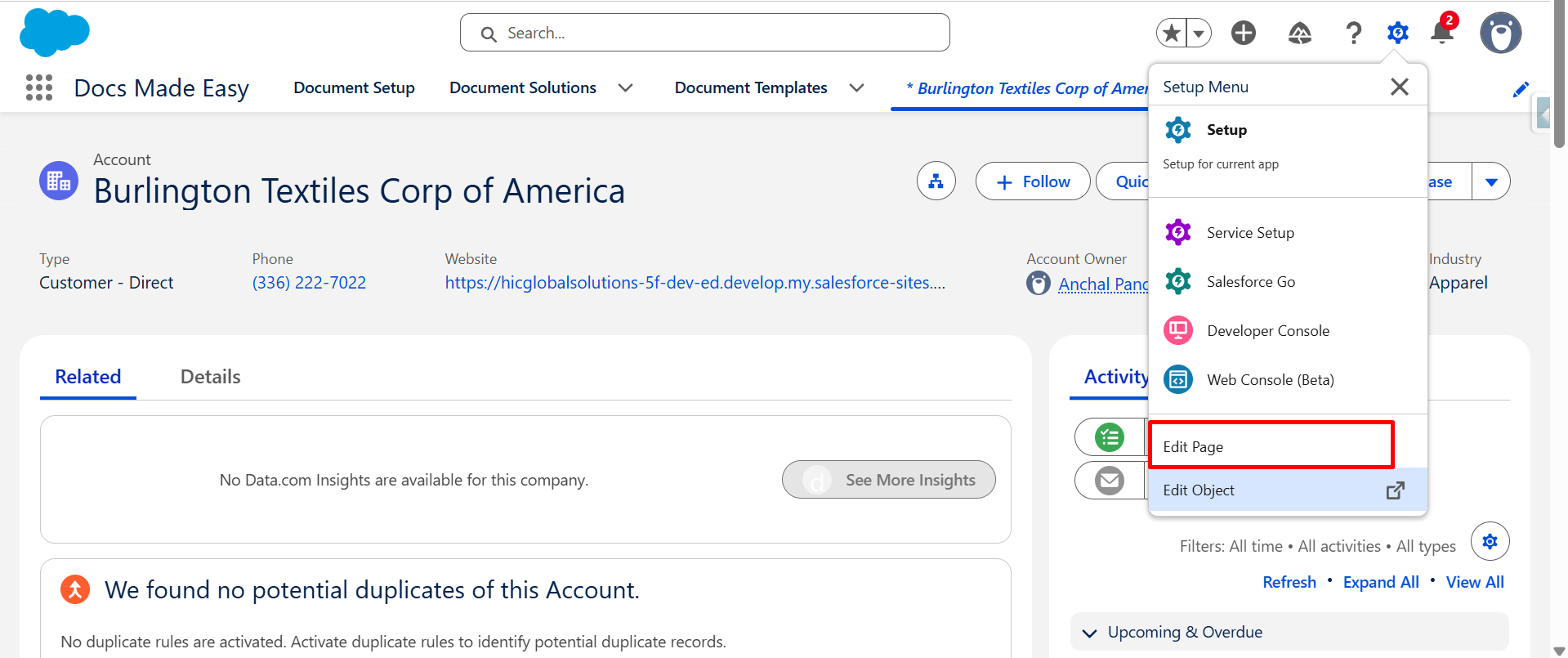Click View All activities link
The width and height of the screenshot is (1568, 658).
coord(1475,582)
